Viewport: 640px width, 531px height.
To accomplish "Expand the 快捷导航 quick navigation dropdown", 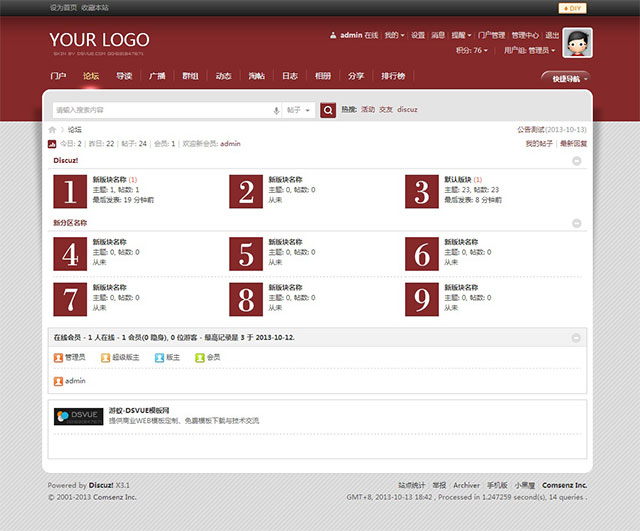I will (x=566, y=77).
